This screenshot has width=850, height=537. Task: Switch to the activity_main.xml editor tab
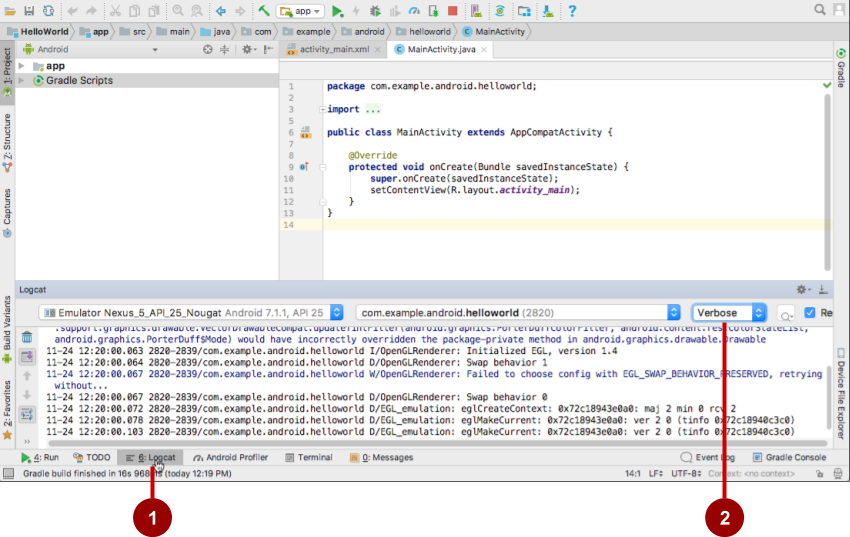334,49
